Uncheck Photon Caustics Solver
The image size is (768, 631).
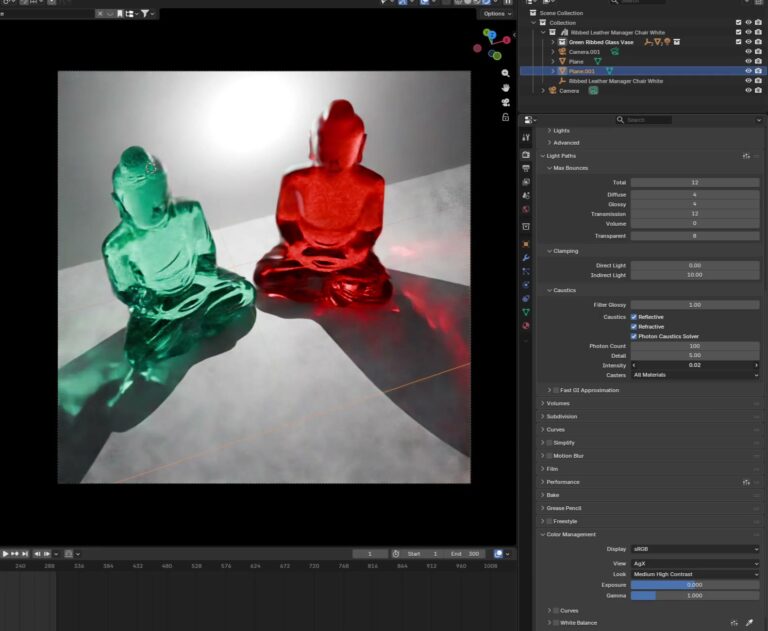tap(634, 337)
